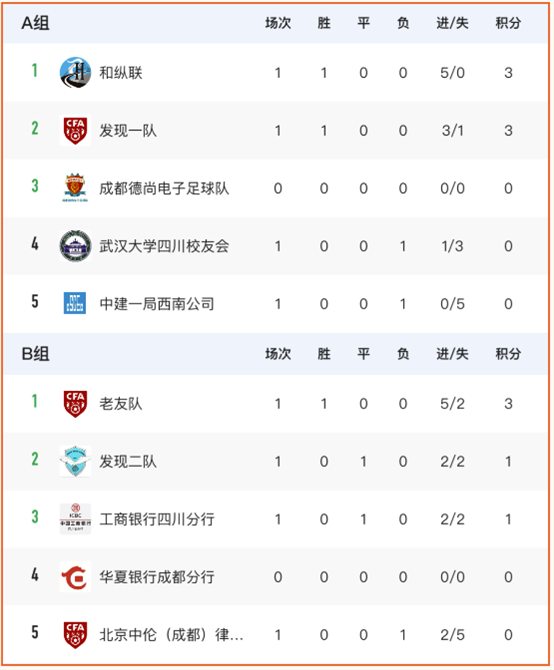Select 中建一局西南公司 blue logo

(75, 303)
